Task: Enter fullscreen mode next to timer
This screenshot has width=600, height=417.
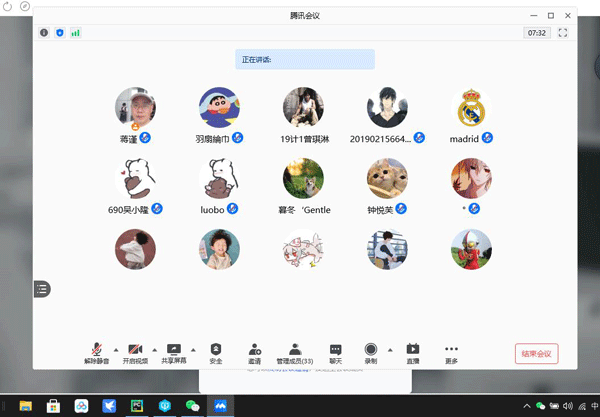Action: coord(563,33)
